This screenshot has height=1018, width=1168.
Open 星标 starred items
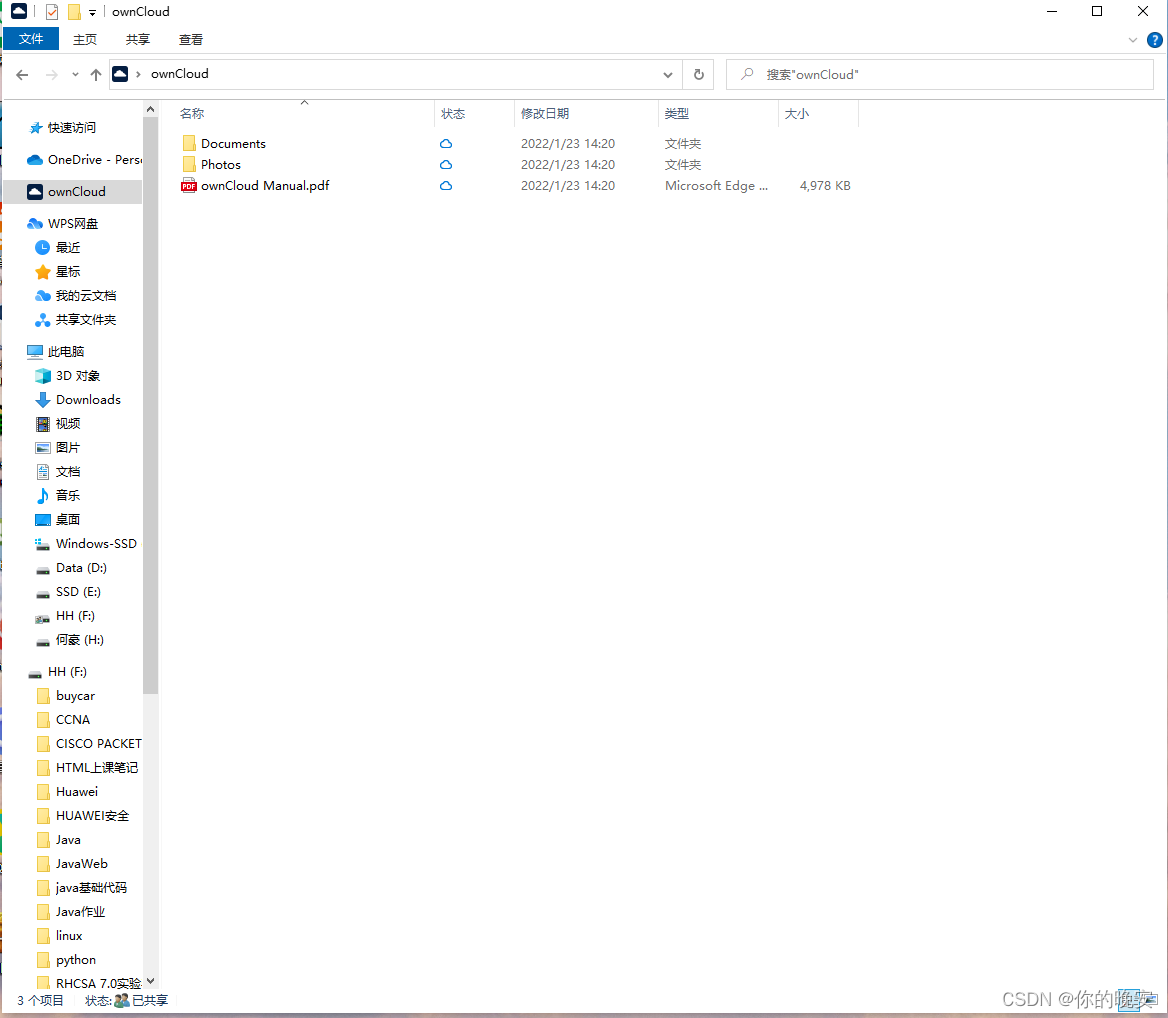click(x=67, y=272)
